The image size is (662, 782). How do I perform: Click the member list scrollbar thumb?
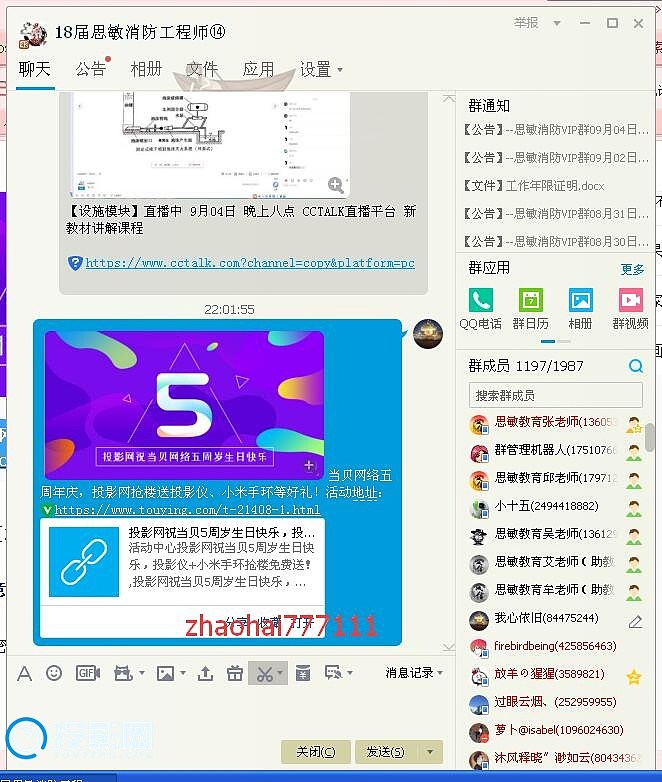[650, 437]
